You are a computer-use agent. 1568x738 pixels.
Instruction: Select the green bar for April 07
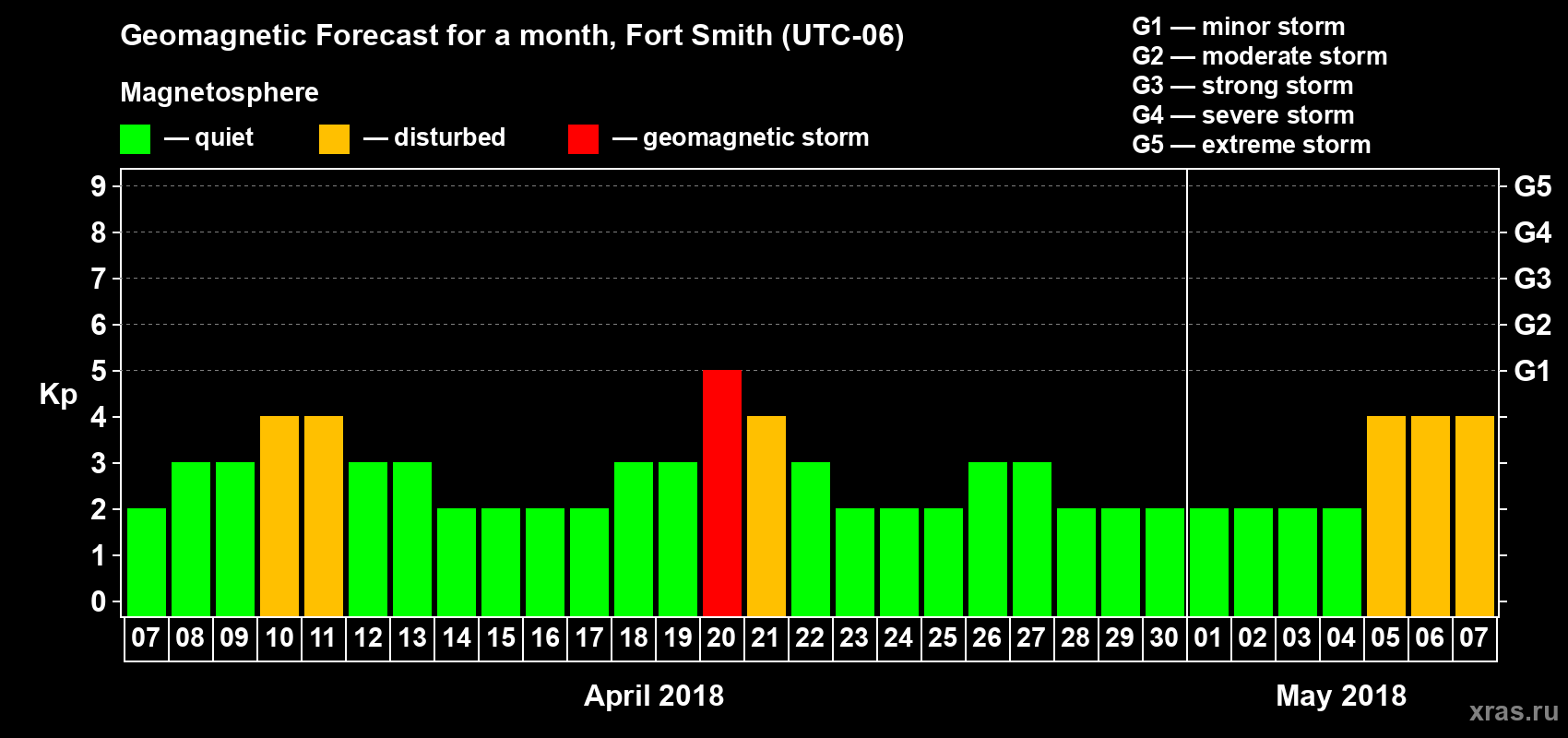pyautogui.click(x=147, y=562)
